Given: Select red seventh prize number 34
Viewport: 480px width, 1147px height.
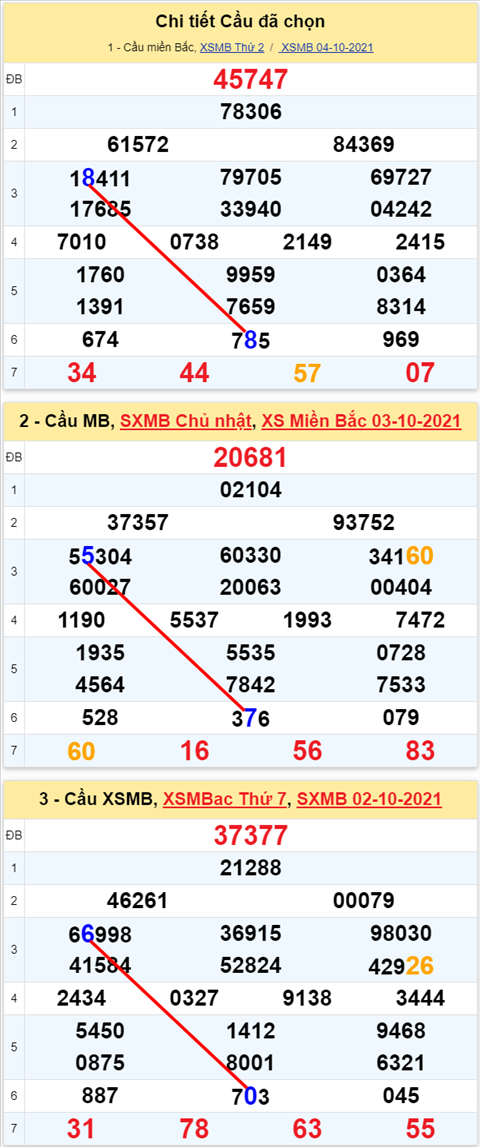Looking at the screenshot, I should coord(81,373).
